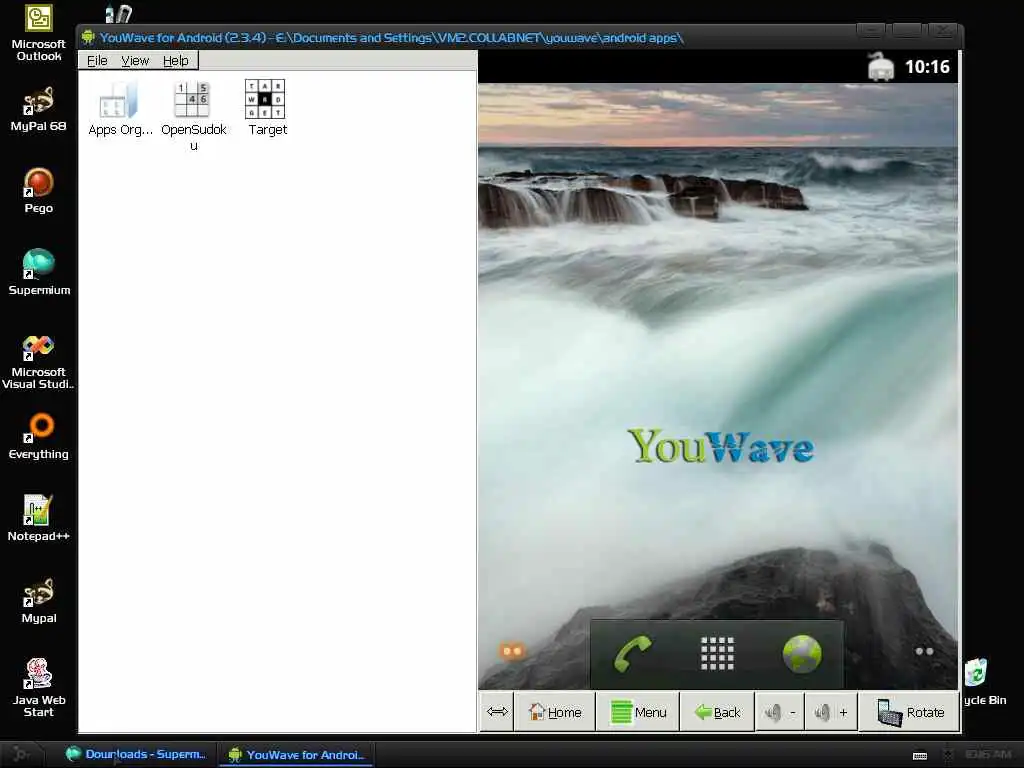The image size is (1024, 768).
Task: Select the Supermium desktop shortcut
Action: click(x=39, y=272)
